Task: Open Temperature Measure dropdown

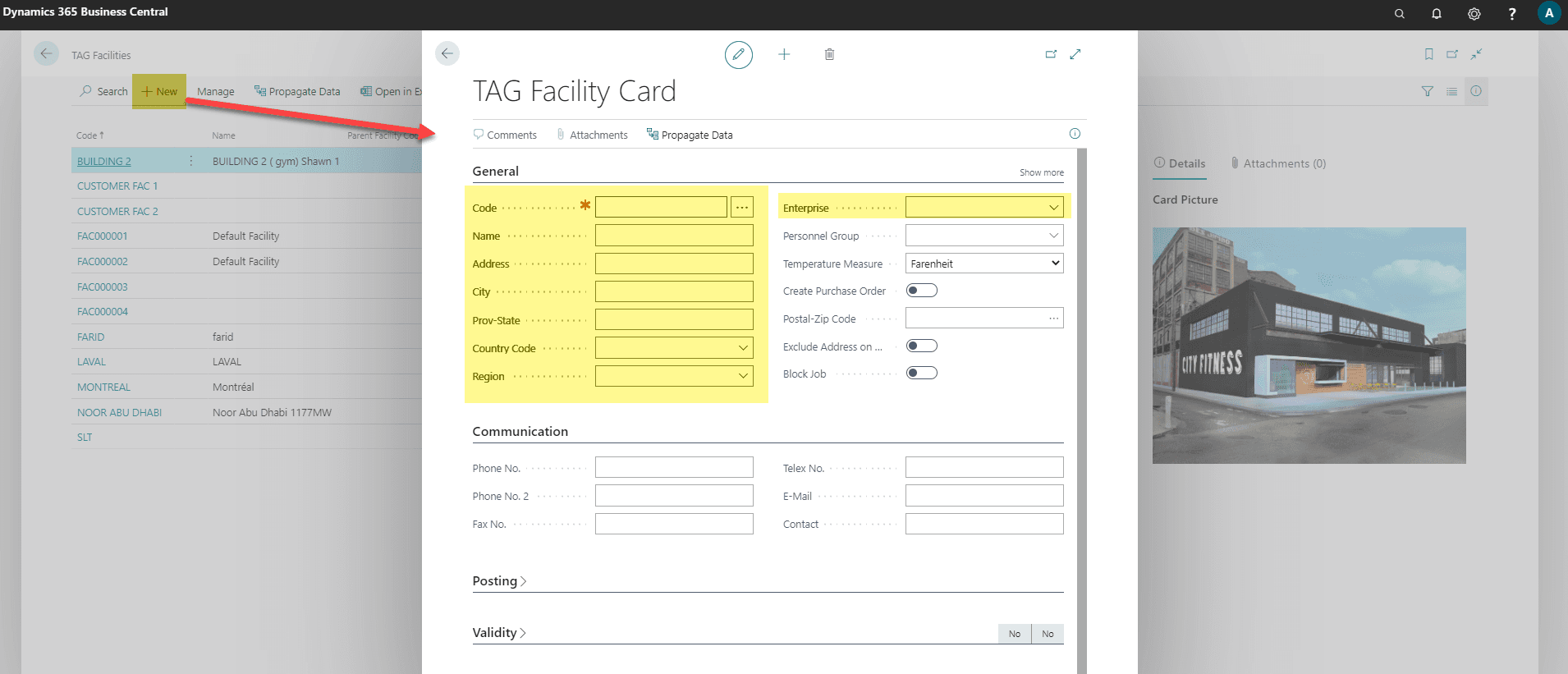Action: click(984, 264)
